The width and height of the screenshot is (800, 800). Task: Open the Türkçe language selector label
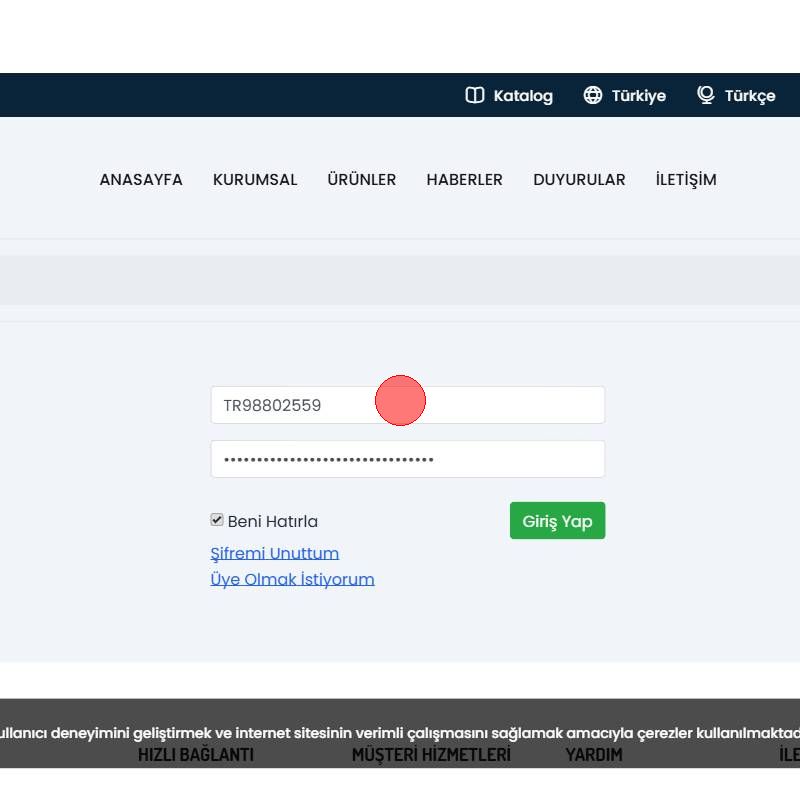[750, 96]
